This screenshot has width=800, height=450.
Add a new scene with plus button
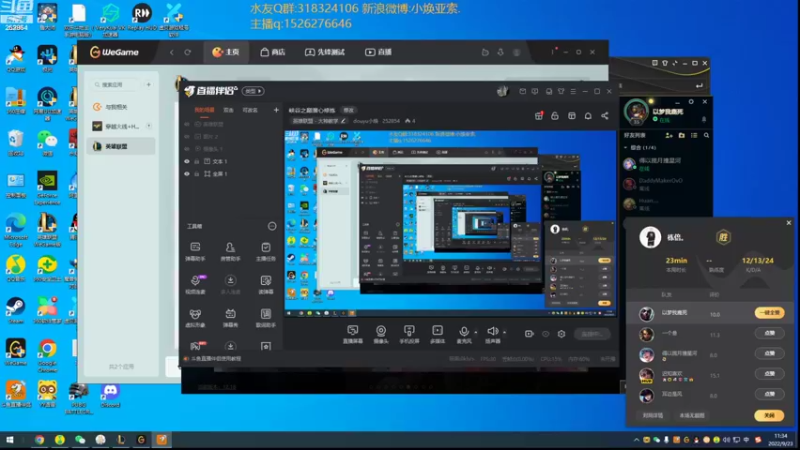tap(276, 110)
